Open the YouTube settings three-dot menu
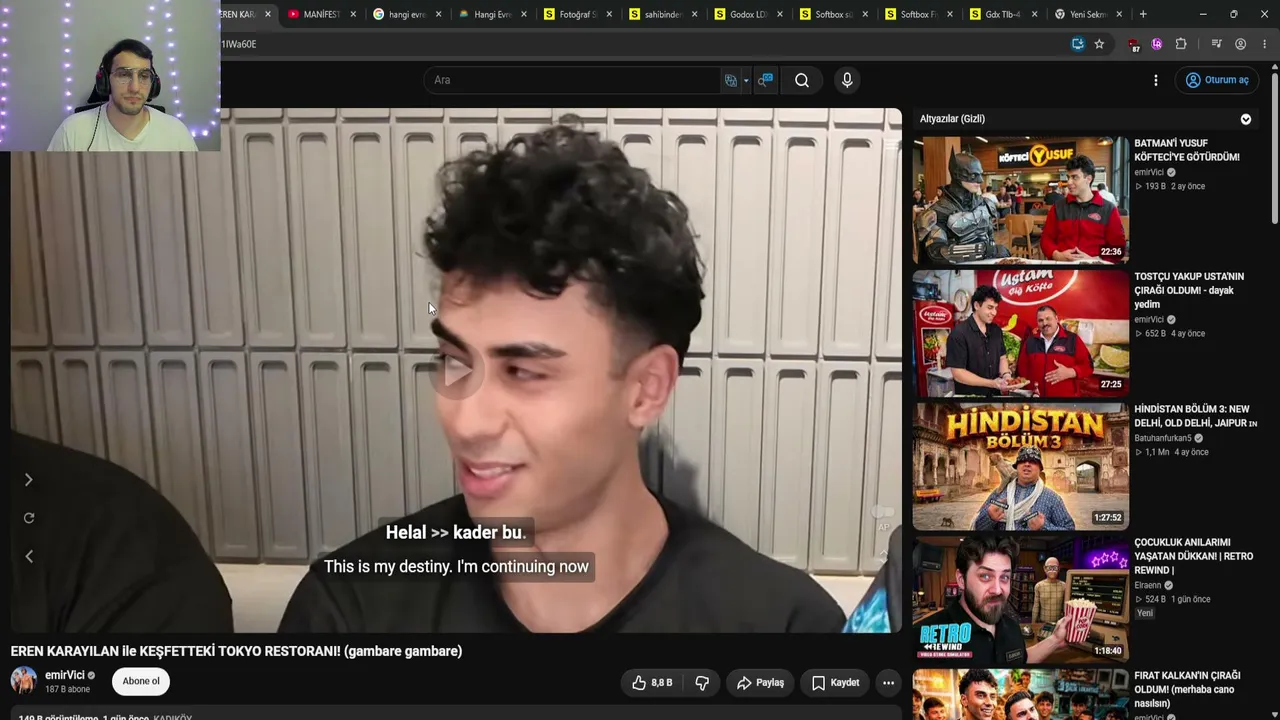This screenshot has height=720, width=1280. point(1156,80)
